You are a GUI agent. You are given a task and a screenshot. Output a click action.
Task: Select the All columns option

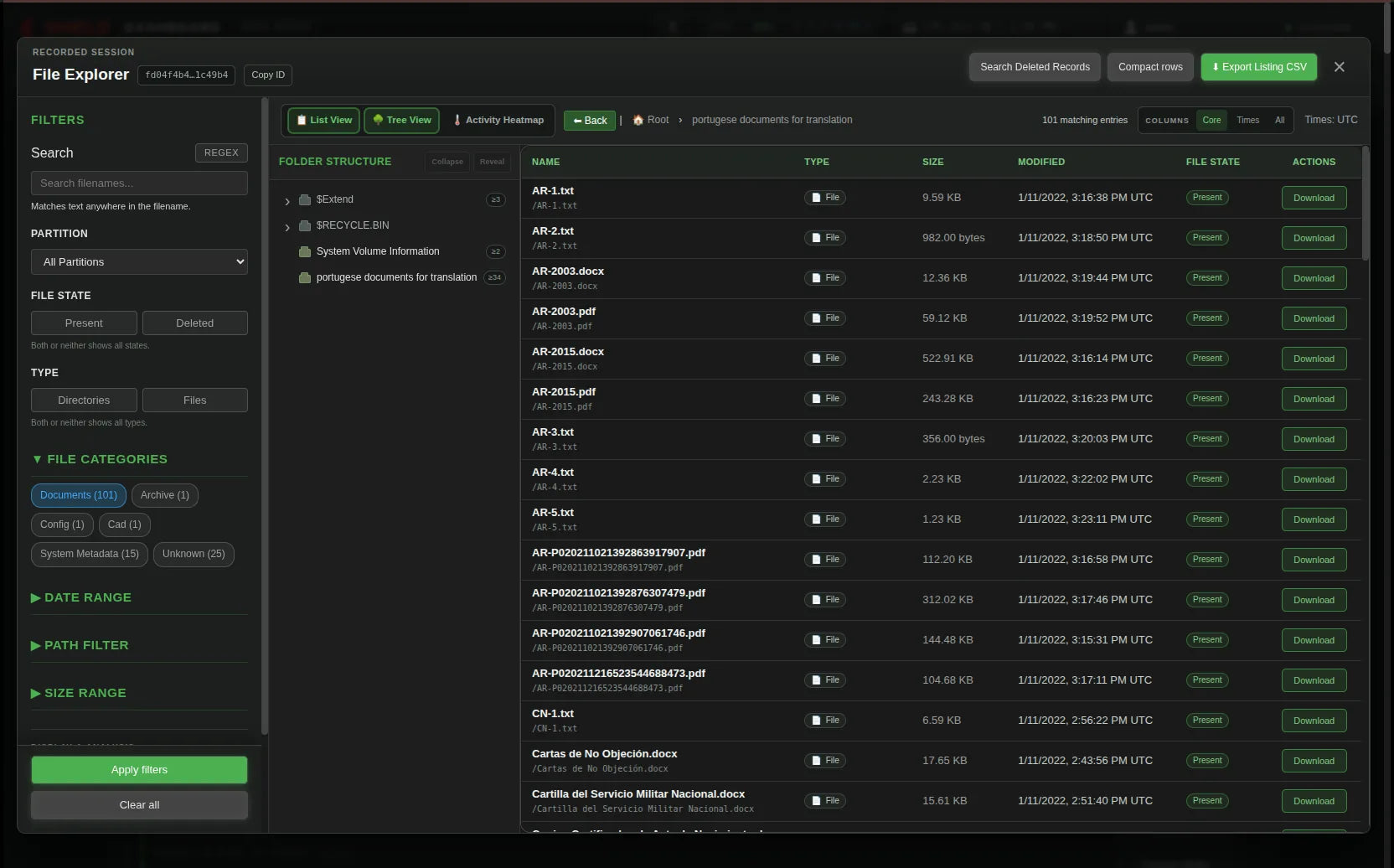[x=1279, y=120]
